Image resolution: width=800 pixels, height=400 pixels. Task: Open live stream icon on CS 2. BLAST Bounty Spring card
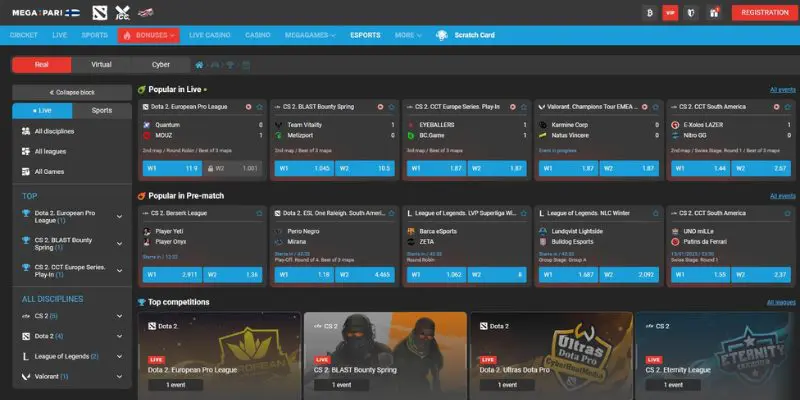point(381,107)
